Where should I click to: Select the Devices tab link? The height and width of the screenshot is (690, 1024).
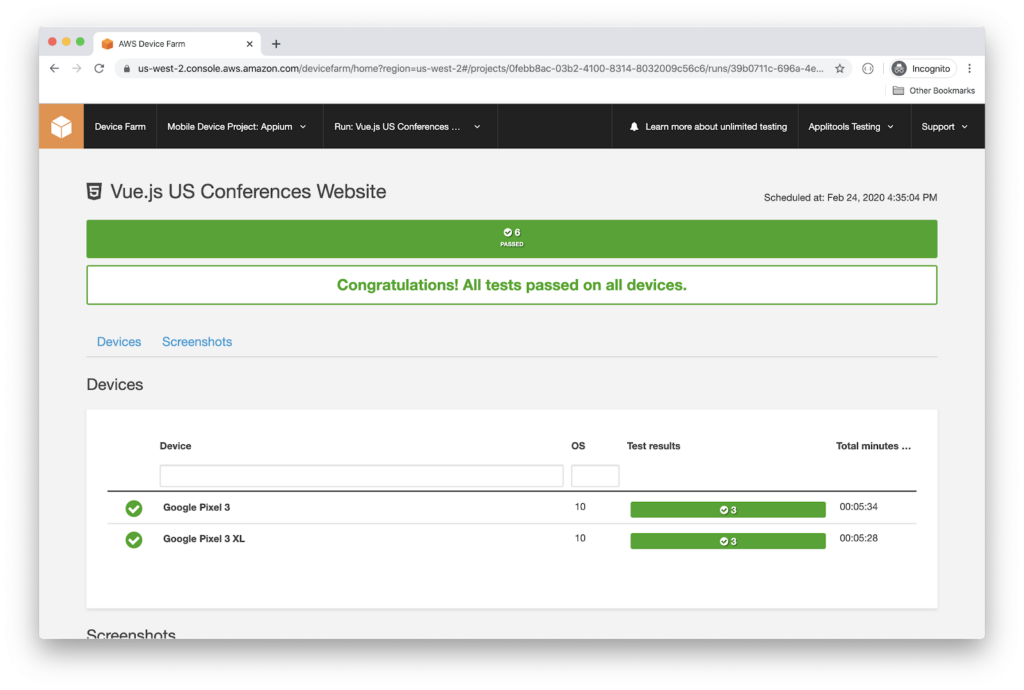(x=119, y=342)
